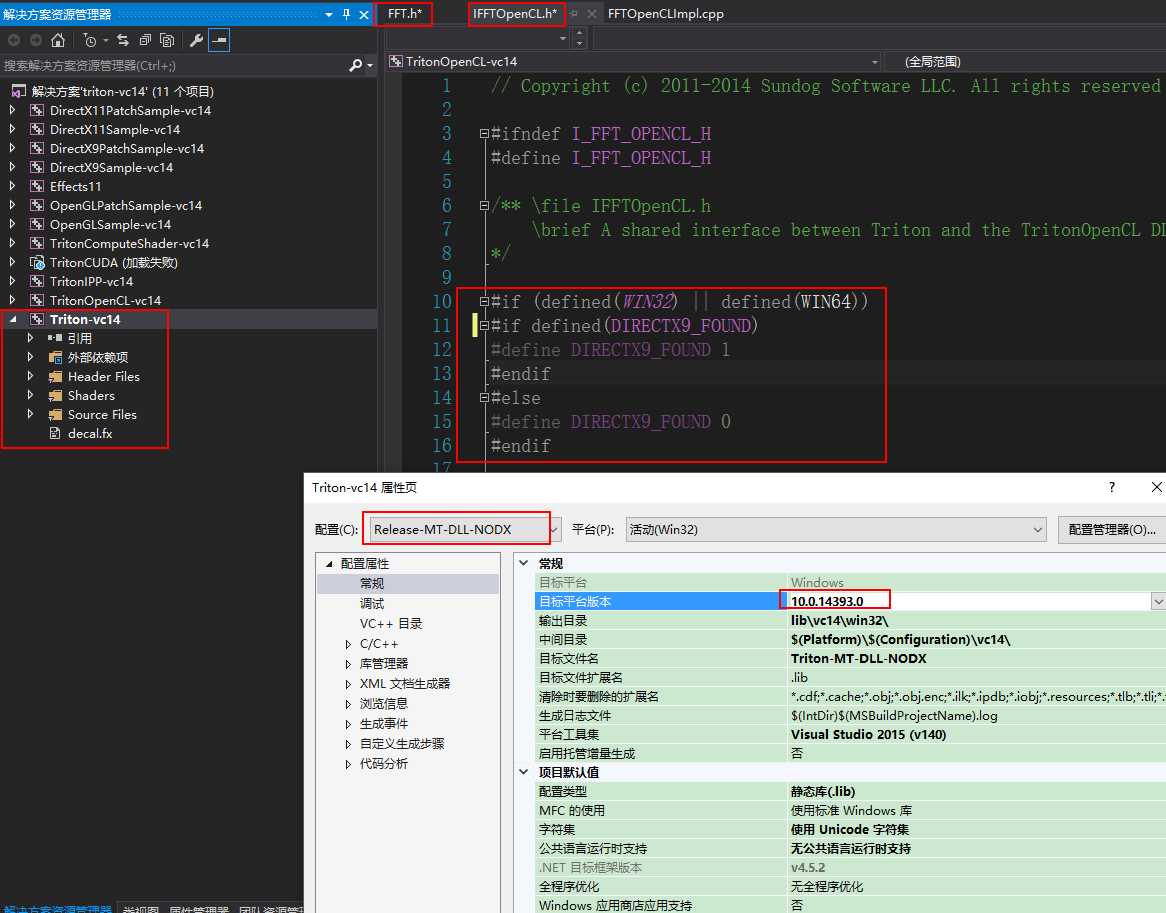Image resolution: width=1166 pixels, height=913 pixels.
Task: Click the search magnifier icon in Solution Explorer
Action: [356, 65]
